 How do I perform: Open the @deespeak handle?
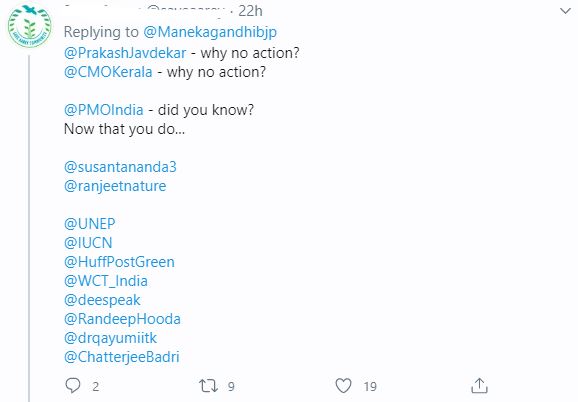(x=102, y=300)
